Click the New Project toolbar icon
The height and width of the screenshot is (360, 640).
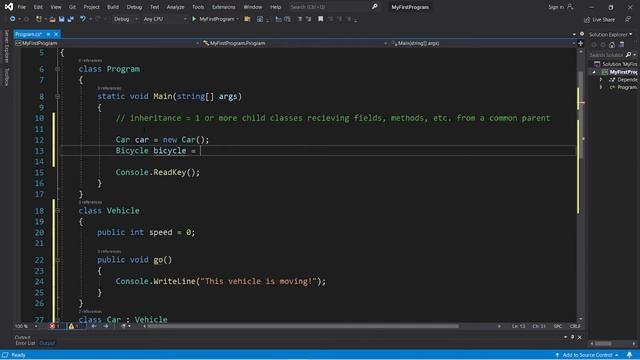39,19
